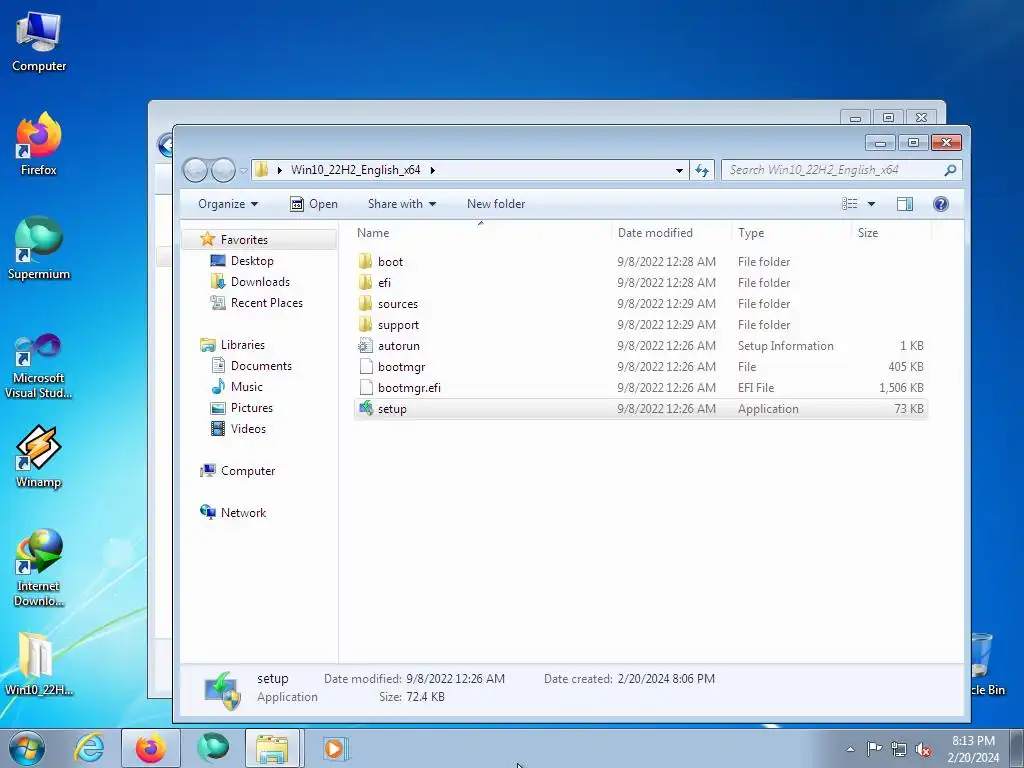This screenshot has height=768, width=1024.
Task: Open the address bar history dropdown
Action: click(679, 170)
